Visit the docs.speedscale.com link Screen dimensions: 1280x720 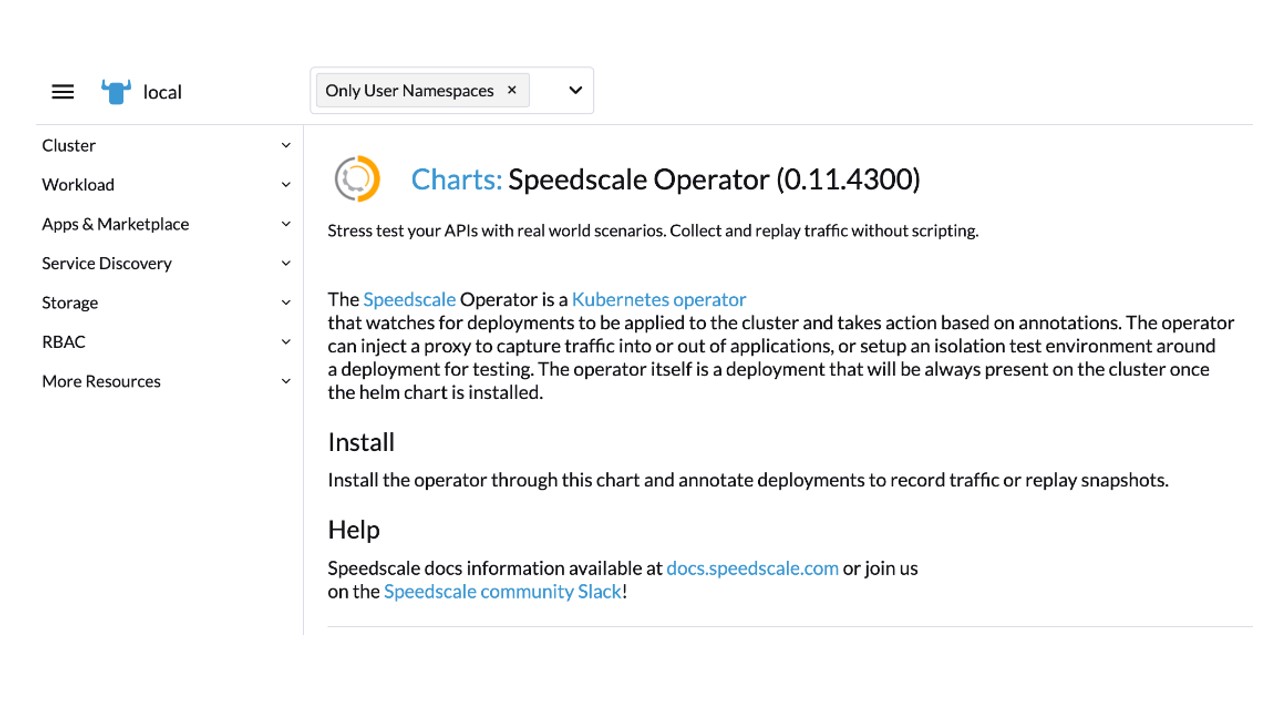(x=752, y=568)
